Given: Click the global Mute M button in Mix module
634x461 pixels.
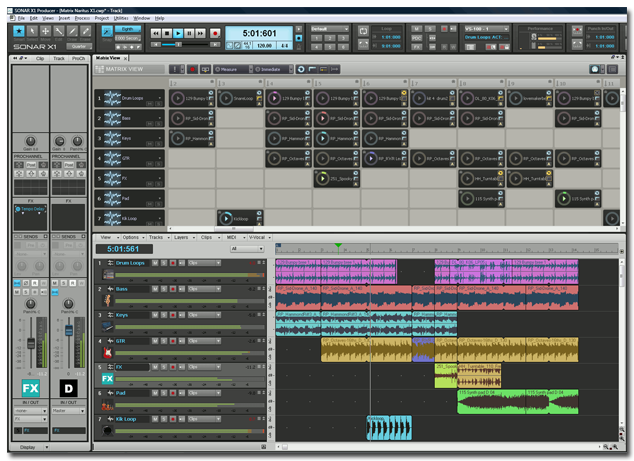Looking at the screenshot, I should (x=416, y=29).
